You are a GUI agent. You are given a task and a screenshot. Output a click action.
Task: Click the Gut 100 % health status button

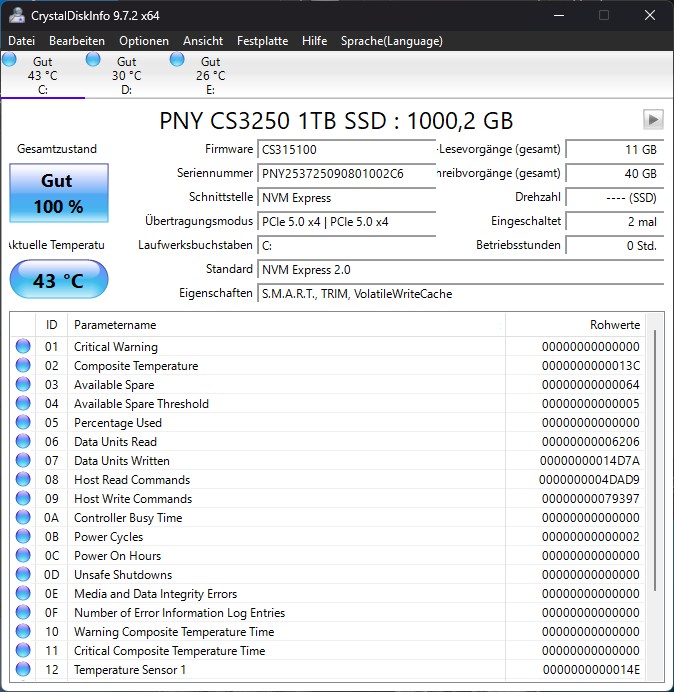[x=57, y=194]
